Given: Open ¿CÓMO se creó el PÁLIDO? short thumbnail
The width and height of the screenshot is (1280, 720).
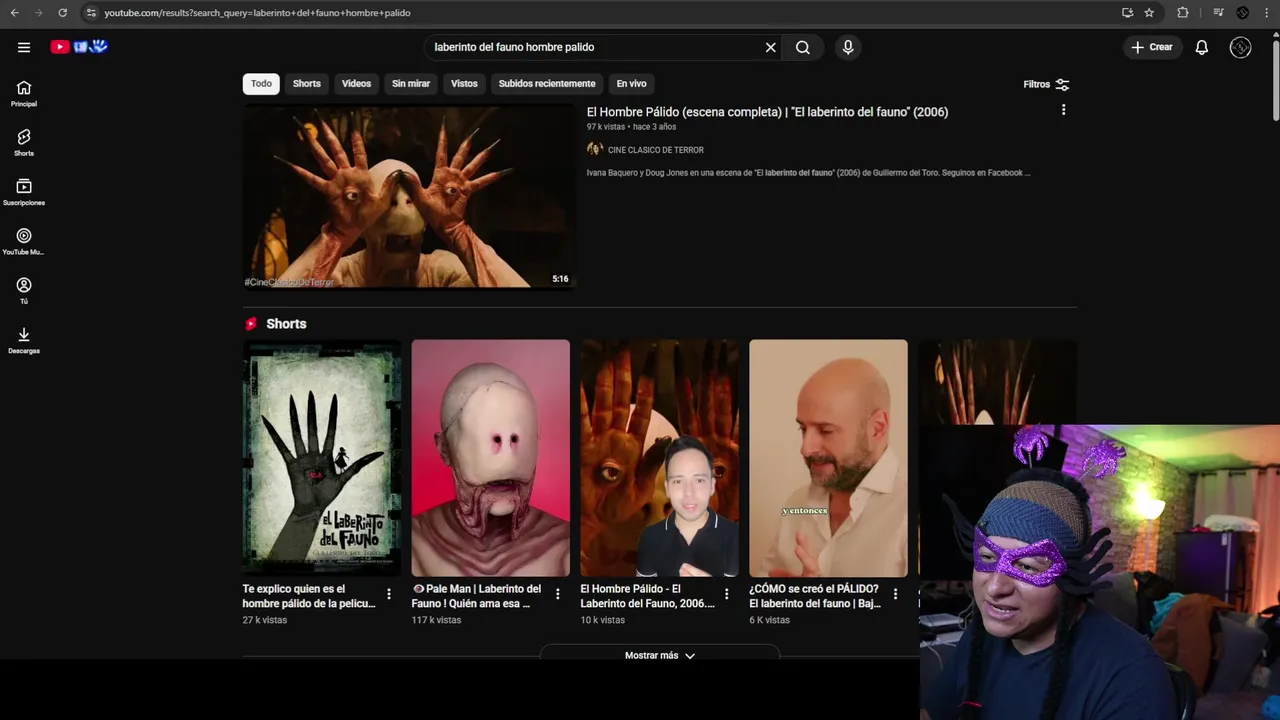Looking at the screenshot, I should (829, 458).
